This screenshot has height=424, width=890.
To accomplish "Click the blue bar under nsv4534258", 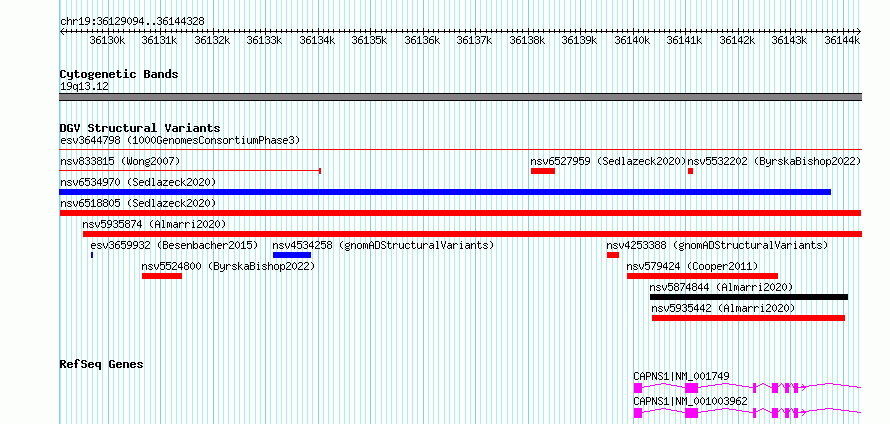I will coord(292,255).
